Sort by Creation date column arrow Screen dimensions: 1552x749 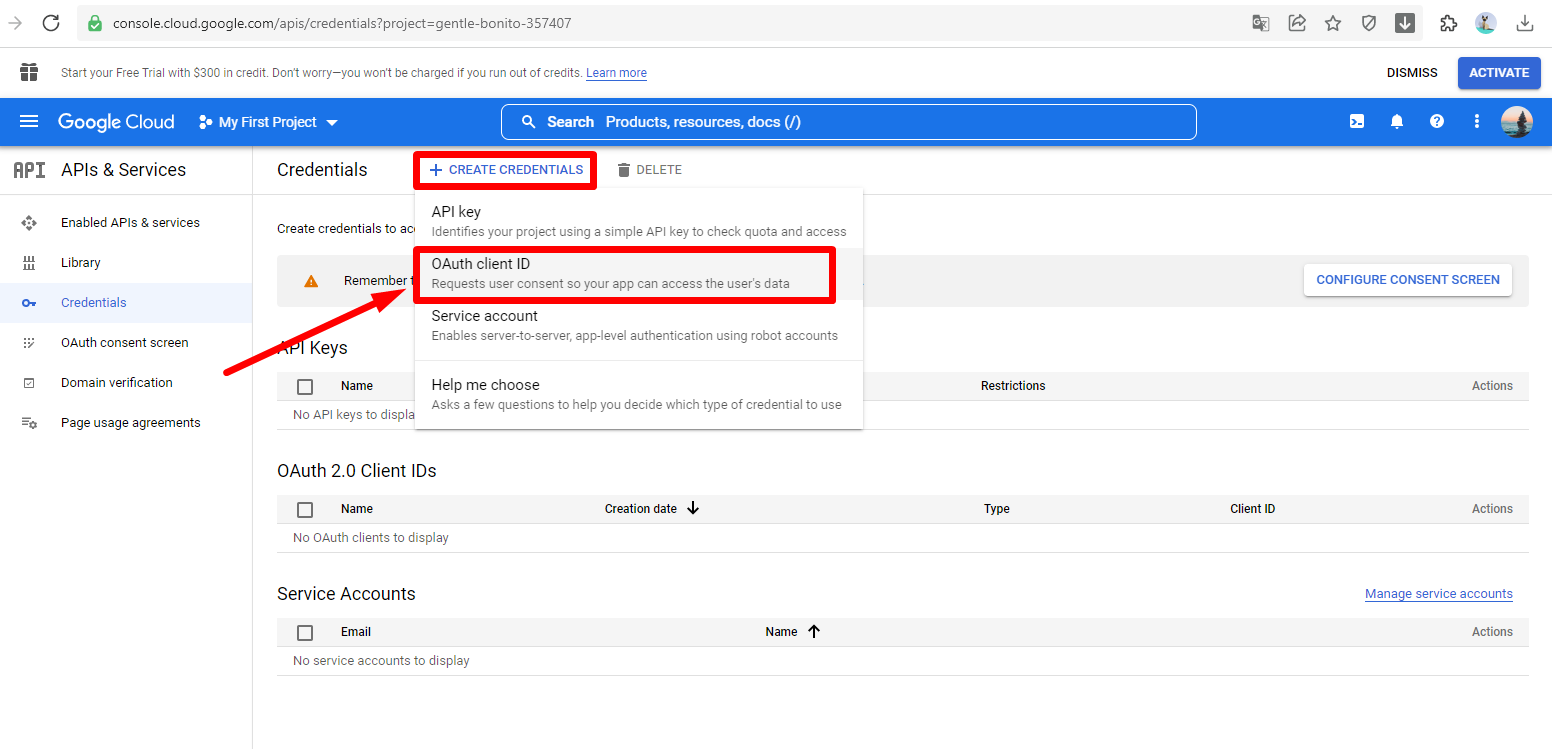(x=693, y=509)
